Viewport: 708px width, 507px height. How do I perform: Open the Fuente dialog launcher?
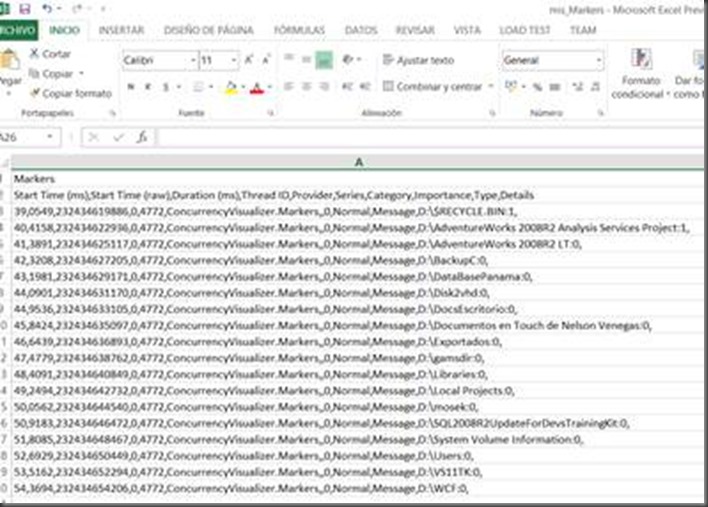coord(270,113)
